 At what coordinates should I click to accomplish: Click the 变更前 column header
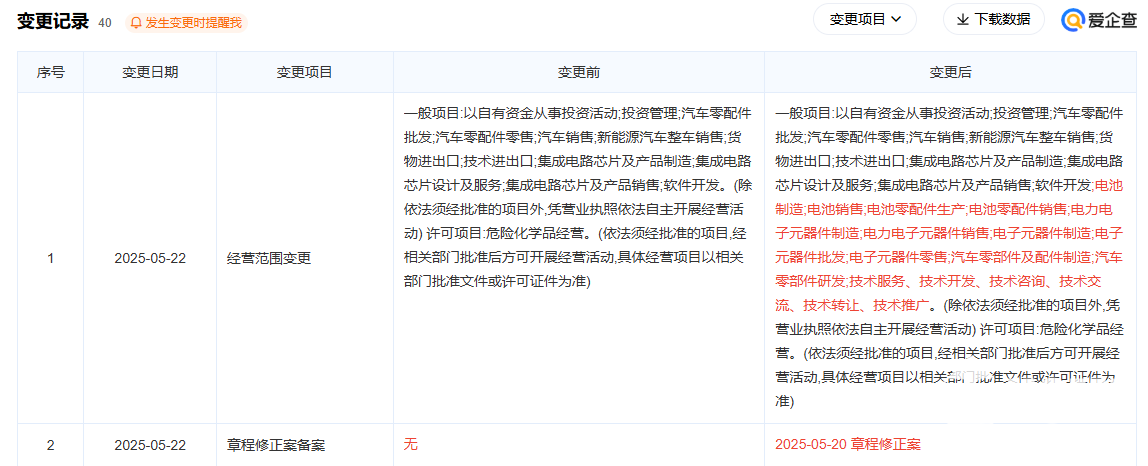click(x=578, y=72)
